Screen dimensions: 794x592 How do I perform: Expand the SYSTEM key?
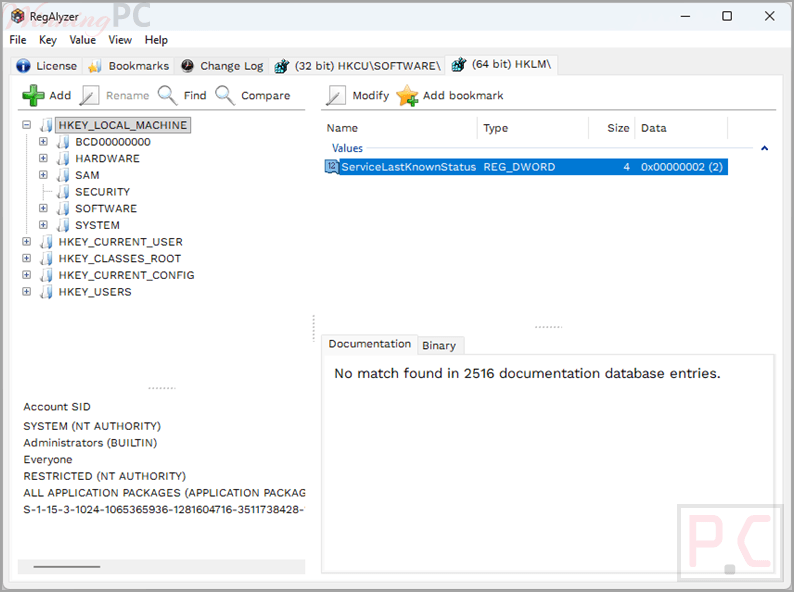coord(43,225)
